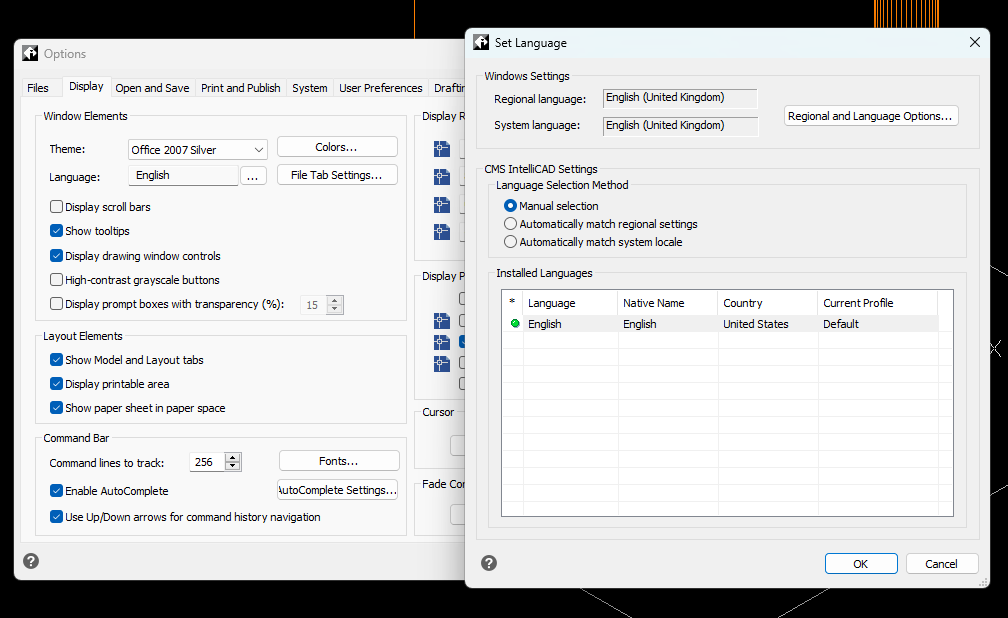
Task: Select Automatically match system locale
Action: click(x=510, y=242)
